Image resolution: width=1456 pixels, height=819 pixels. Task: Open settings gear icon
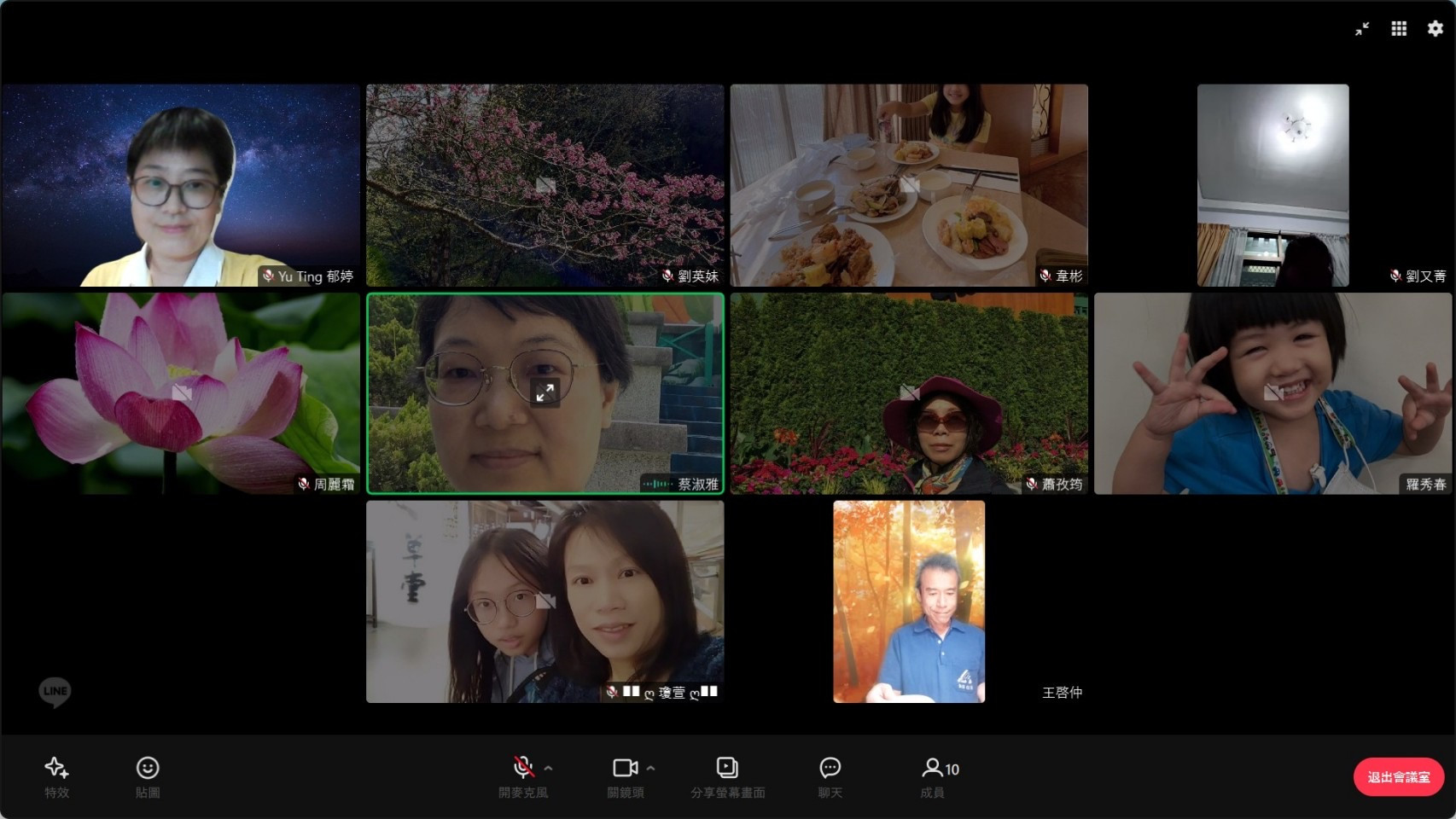click(x=1436, y=29)
